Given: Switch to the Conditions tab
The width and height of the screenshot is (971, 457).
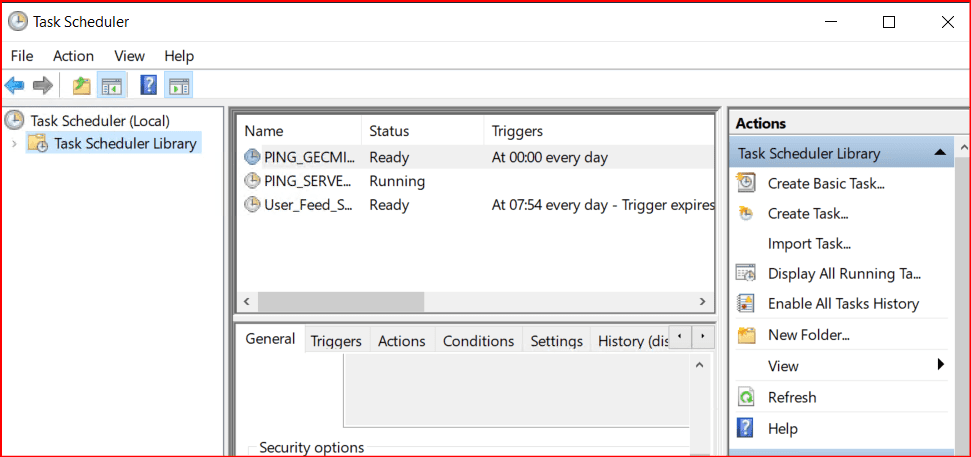Looking at the screenshot, I should tap(478, 341).
